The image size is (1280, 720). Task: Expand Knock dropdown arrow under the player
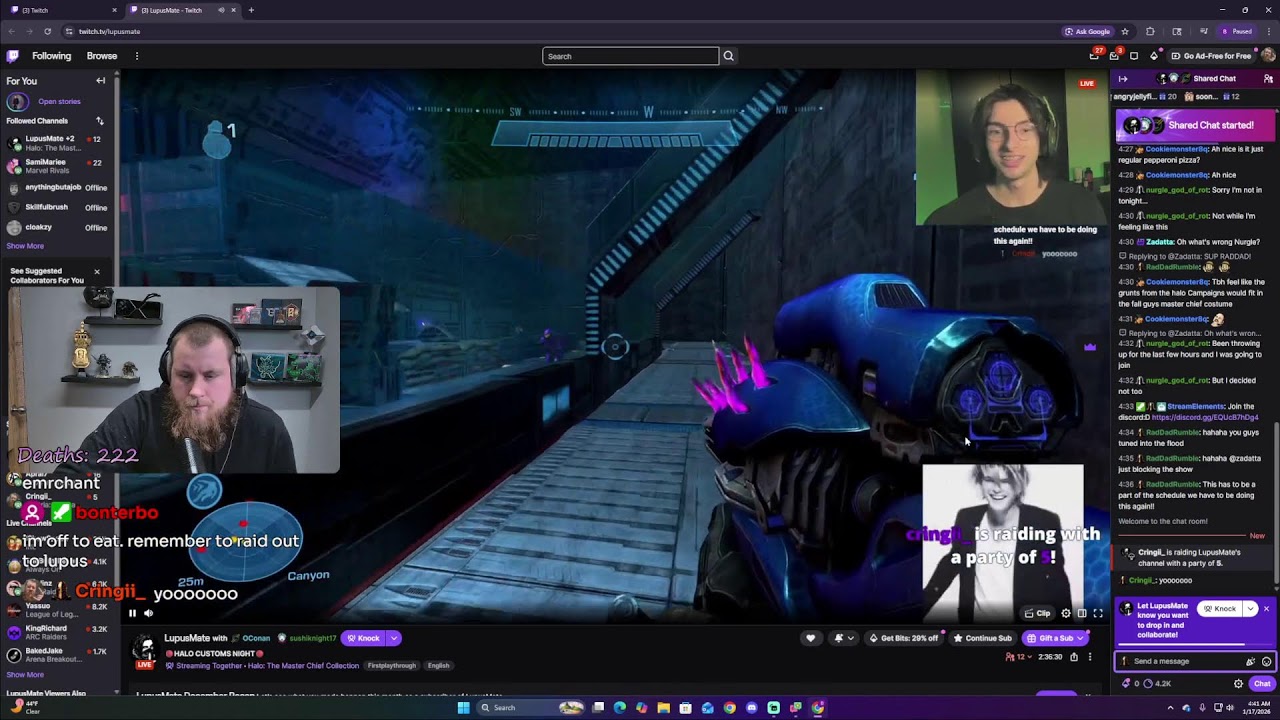(394, 638)
